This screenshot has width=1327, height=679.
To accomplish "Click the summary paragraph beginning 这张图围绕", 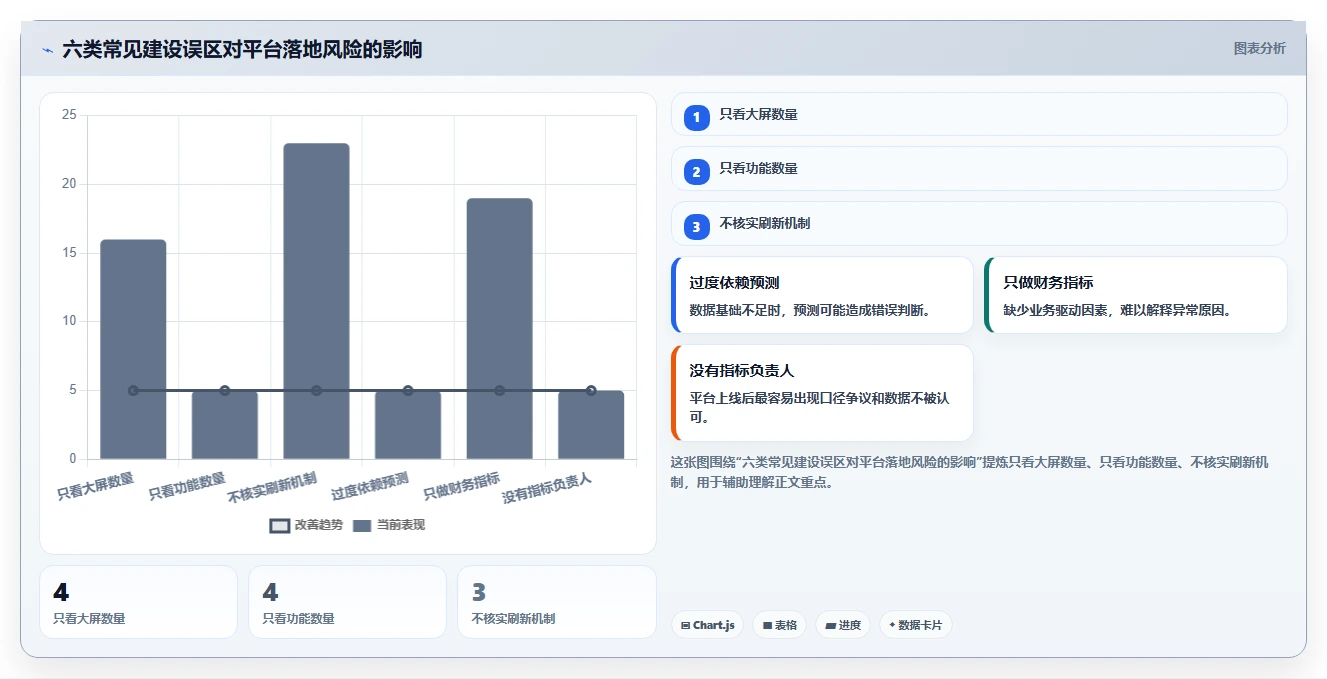I will coord(970,472).
